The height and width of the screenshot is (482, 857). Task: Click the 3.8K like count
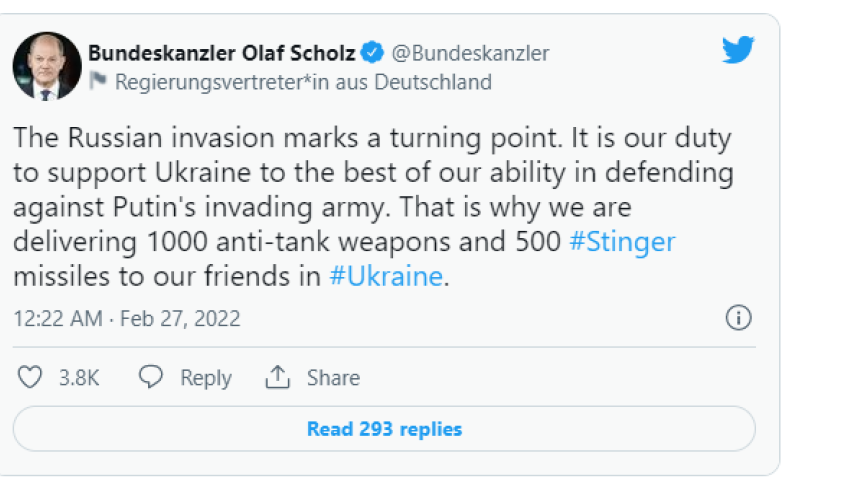click(x=78, y=378)
